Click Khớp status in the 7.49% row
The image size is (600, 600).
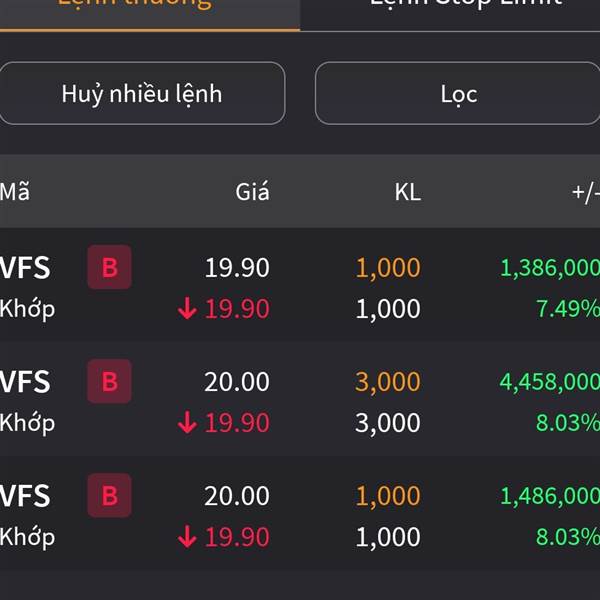click(x=28, y=308)
